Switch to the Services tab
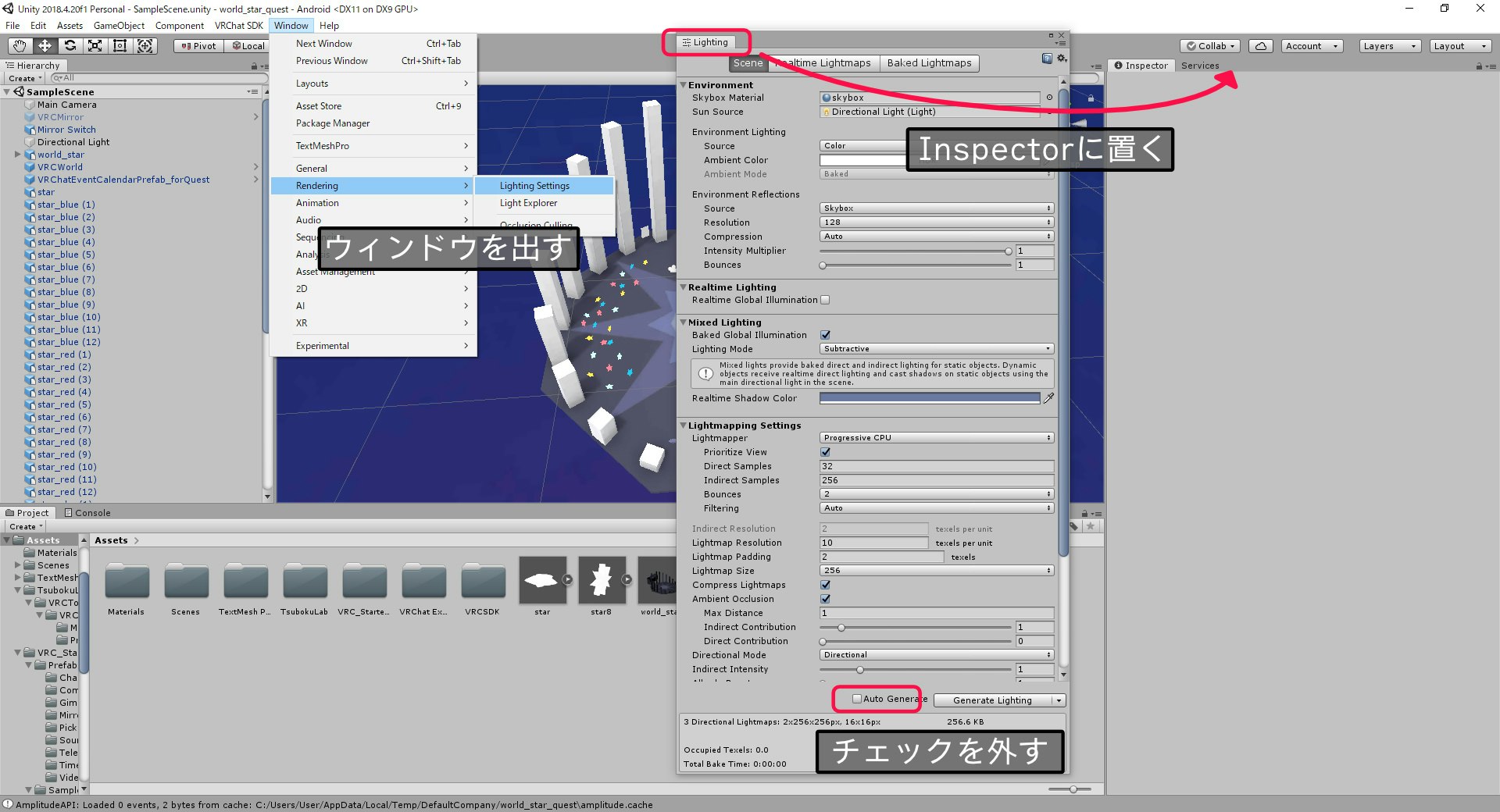The image size is (1500, 812). click(x=1200, y=66)
